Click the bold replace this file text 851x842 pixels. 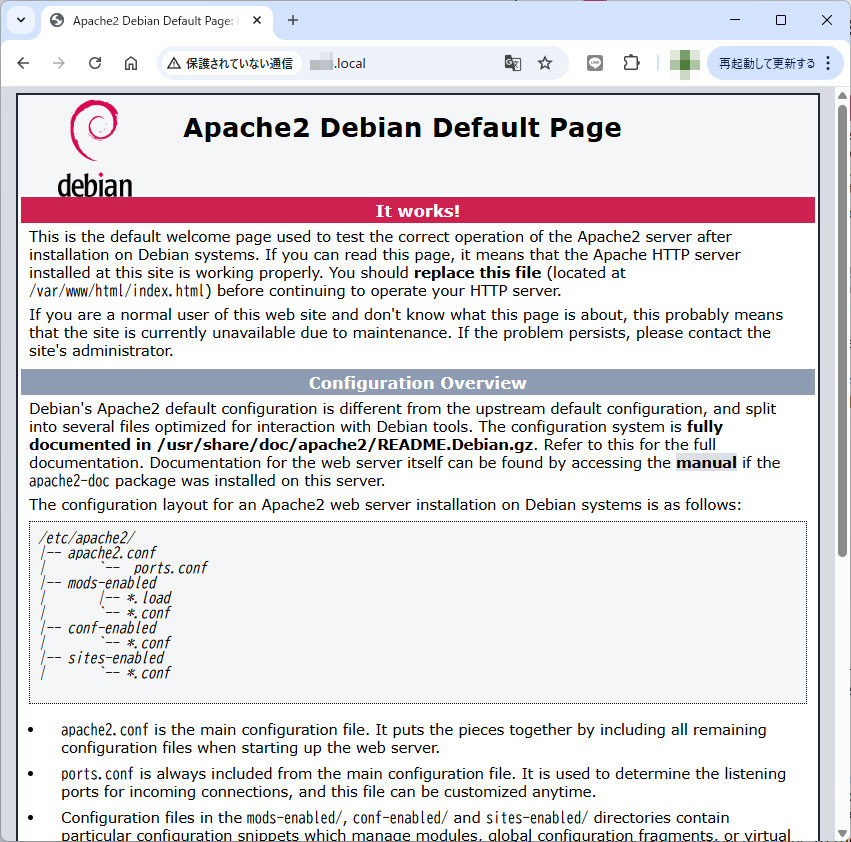[x=478, y=273]
